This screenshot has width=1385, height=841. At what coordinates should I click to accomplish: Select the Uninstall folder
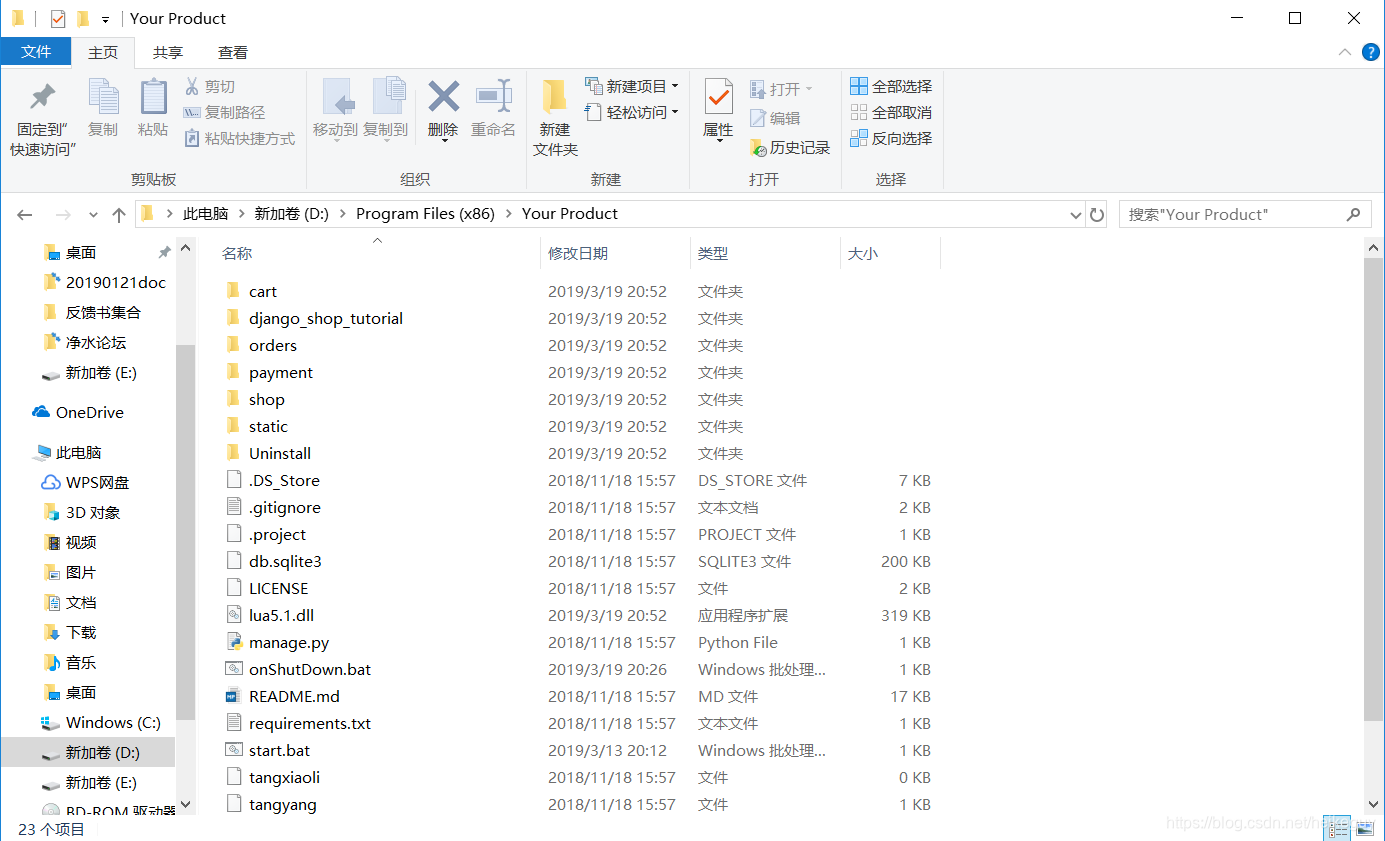click(280, 453)
